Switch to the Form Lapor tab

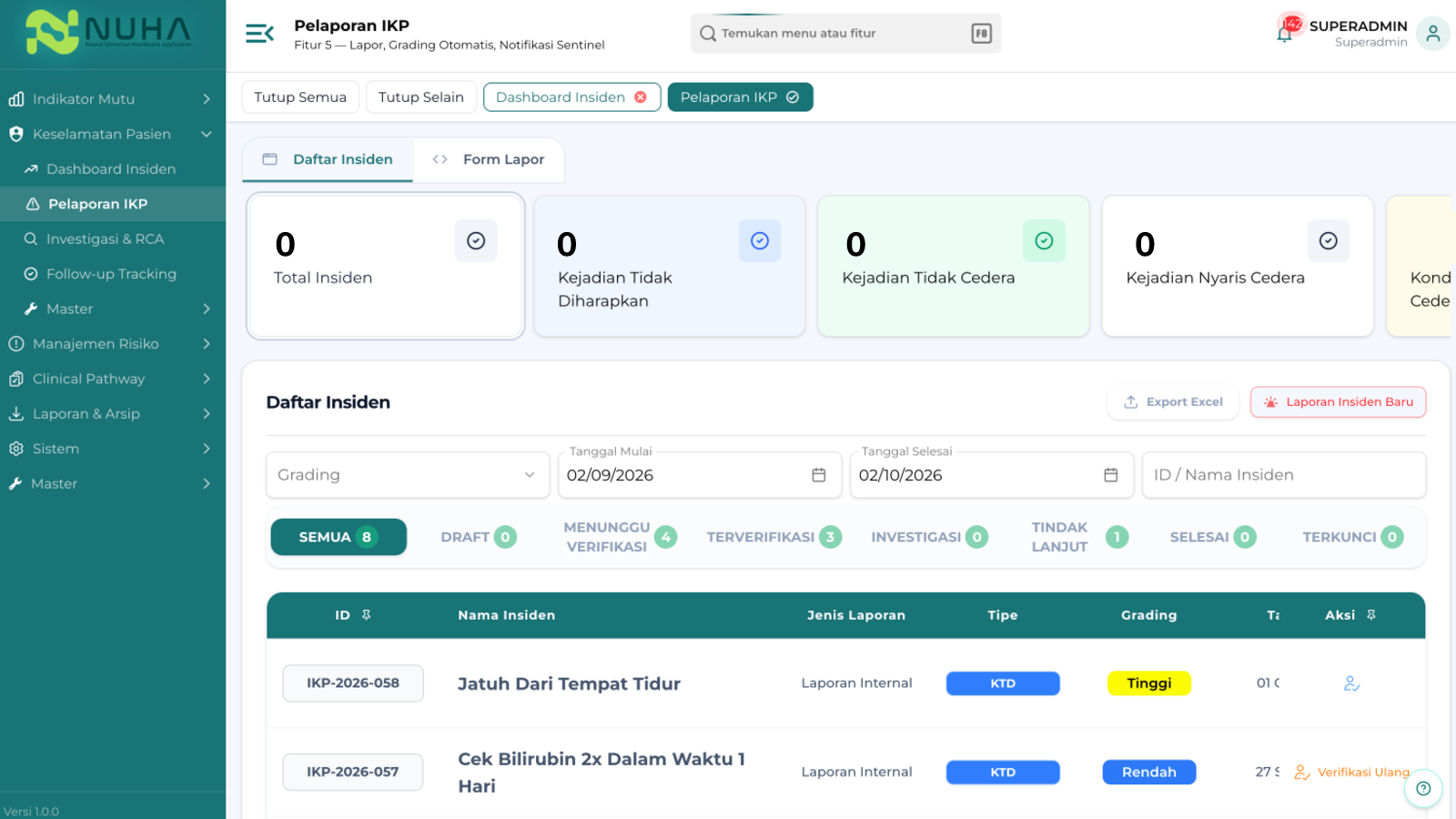pyautogui.click(x=489, y=159)
